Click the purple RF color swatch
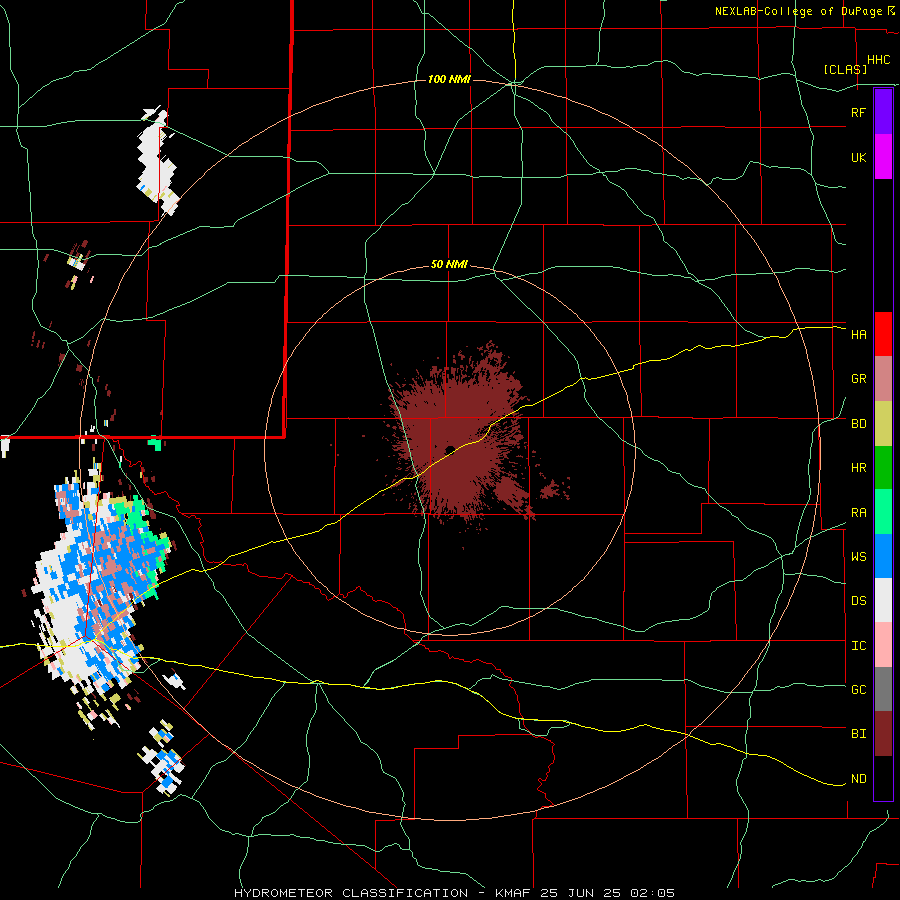Screen dimensions: 900x900 pos(883,112)
